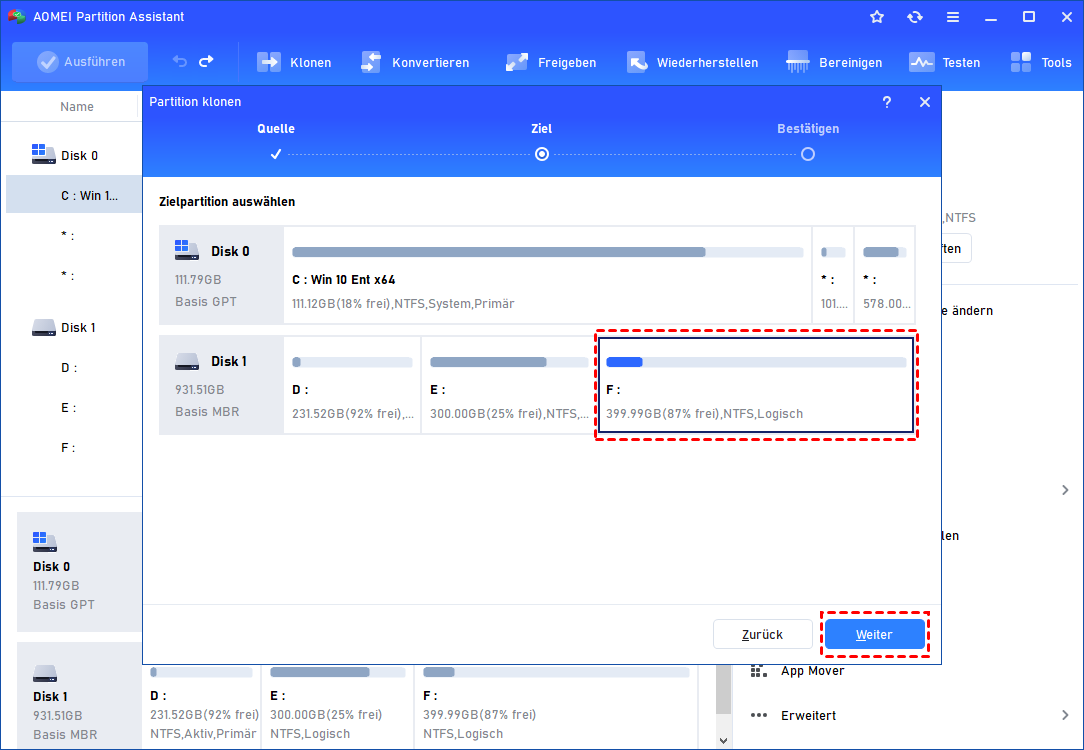Open the hamburger menu icon in title bar
1084x750 pixels.
click(x=953, y=17)
